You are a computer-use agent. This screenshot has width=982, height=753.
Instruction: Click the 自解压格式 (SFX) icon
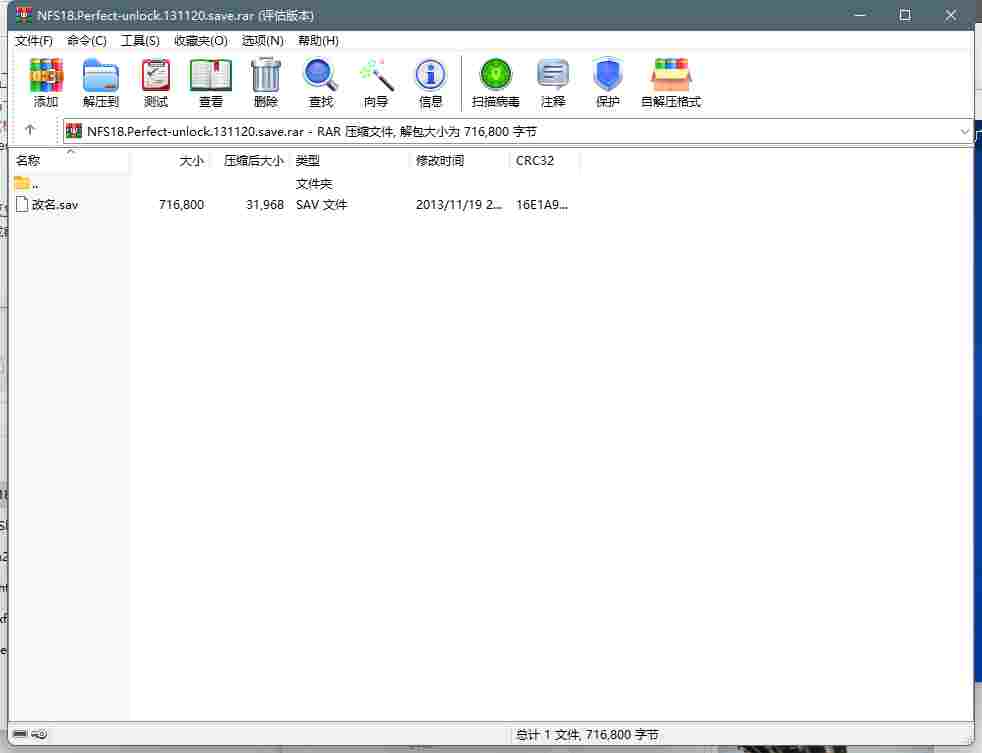pyautogui.click(x=671, y=83)
